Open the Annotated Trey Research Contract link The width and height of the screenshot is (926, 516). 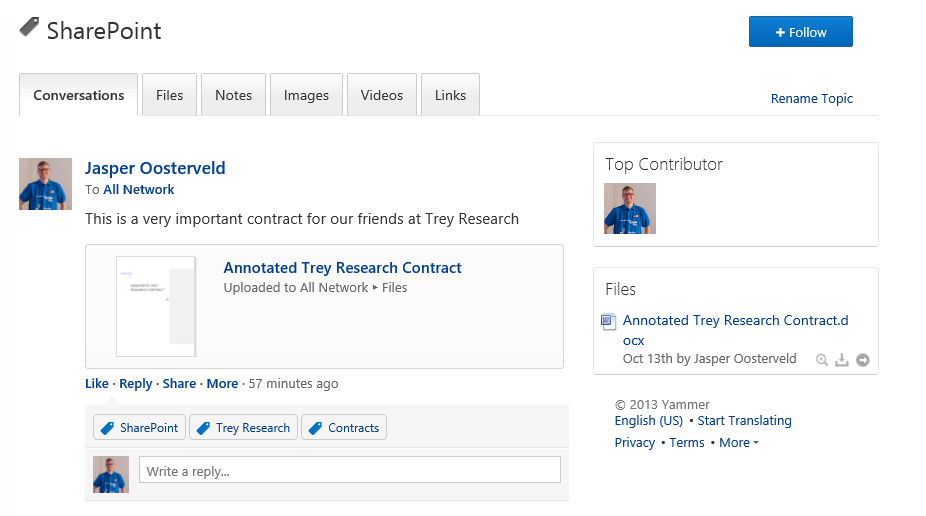pyautogui.click(x=342, y=268)
